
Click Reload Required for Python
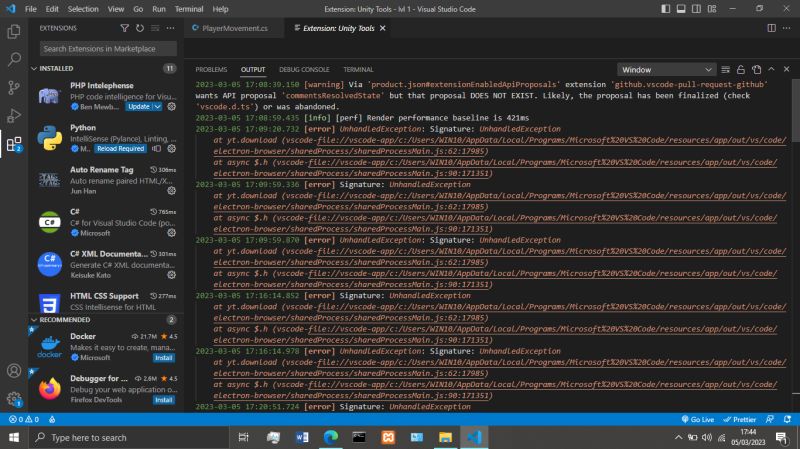(120, 148)
